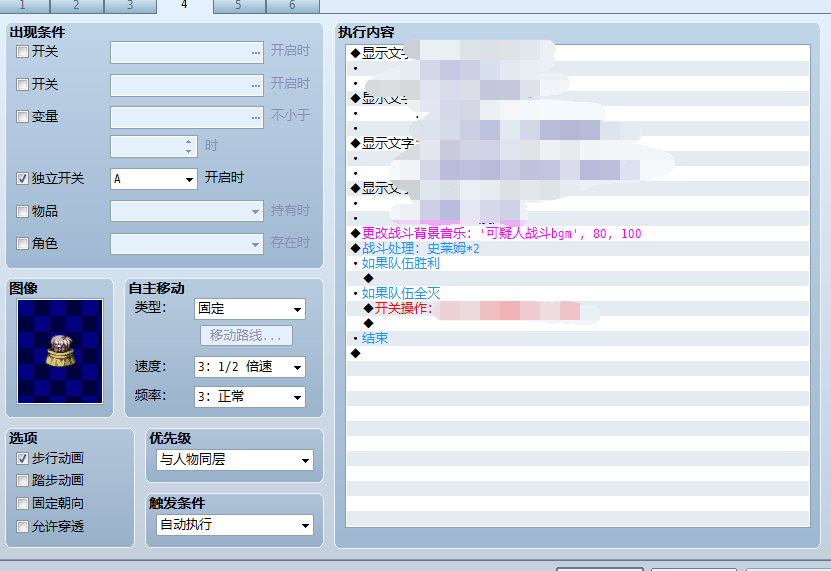
Task: Uncheck the 步行动画 option
Action: pos(22,459)
